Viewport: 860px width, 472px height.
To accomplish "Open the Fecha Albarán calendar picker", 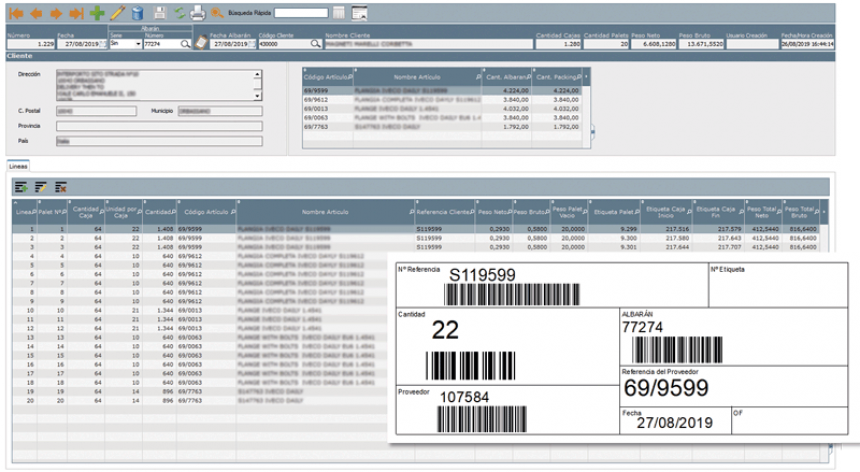I will tap(252, 44).
